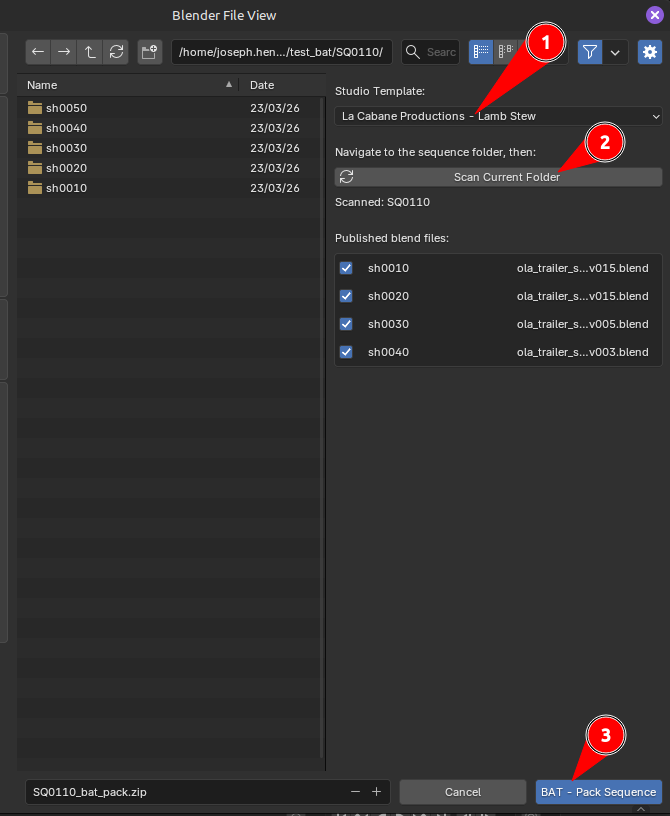Click the file path input field
Viewport: 670px width, 816px height.
coord(281,52)
